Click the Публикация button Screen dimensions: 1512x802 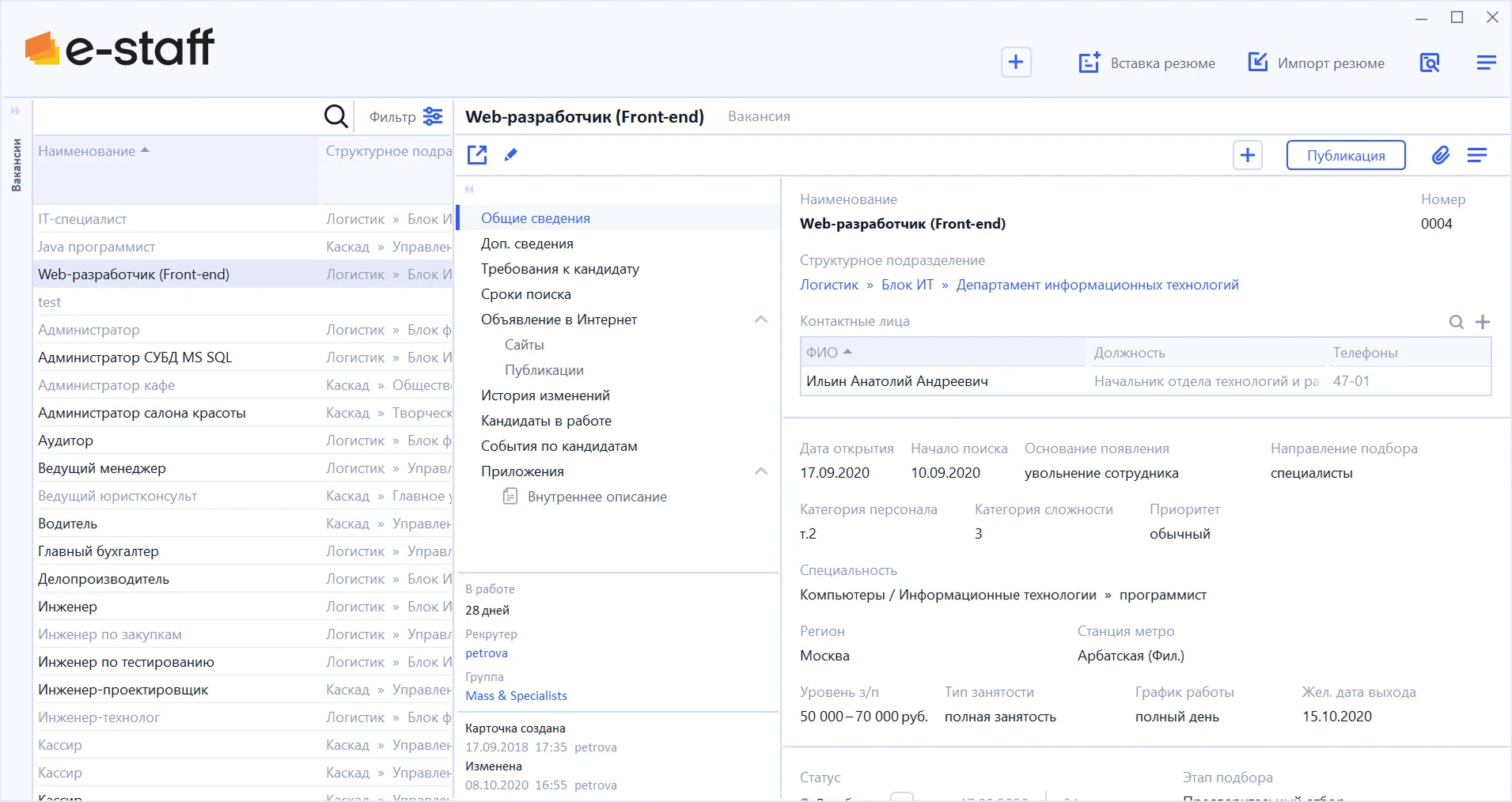click(x=1346, y=155)
